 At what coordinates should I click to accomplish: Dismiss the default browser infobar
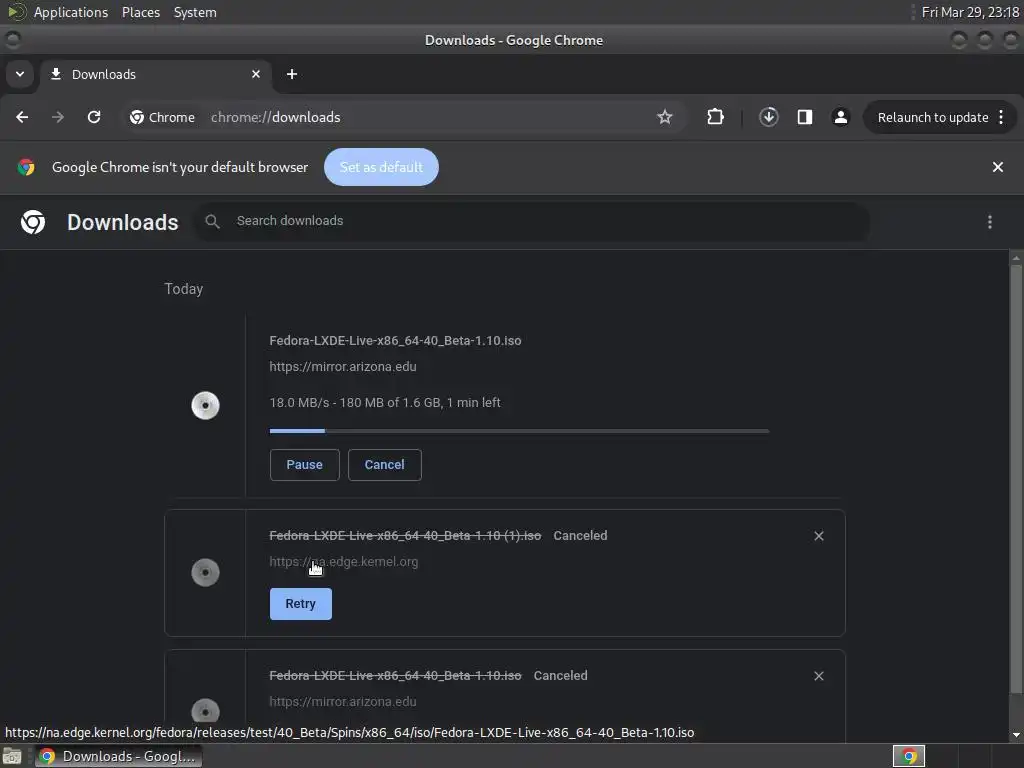tap(997, 167)
